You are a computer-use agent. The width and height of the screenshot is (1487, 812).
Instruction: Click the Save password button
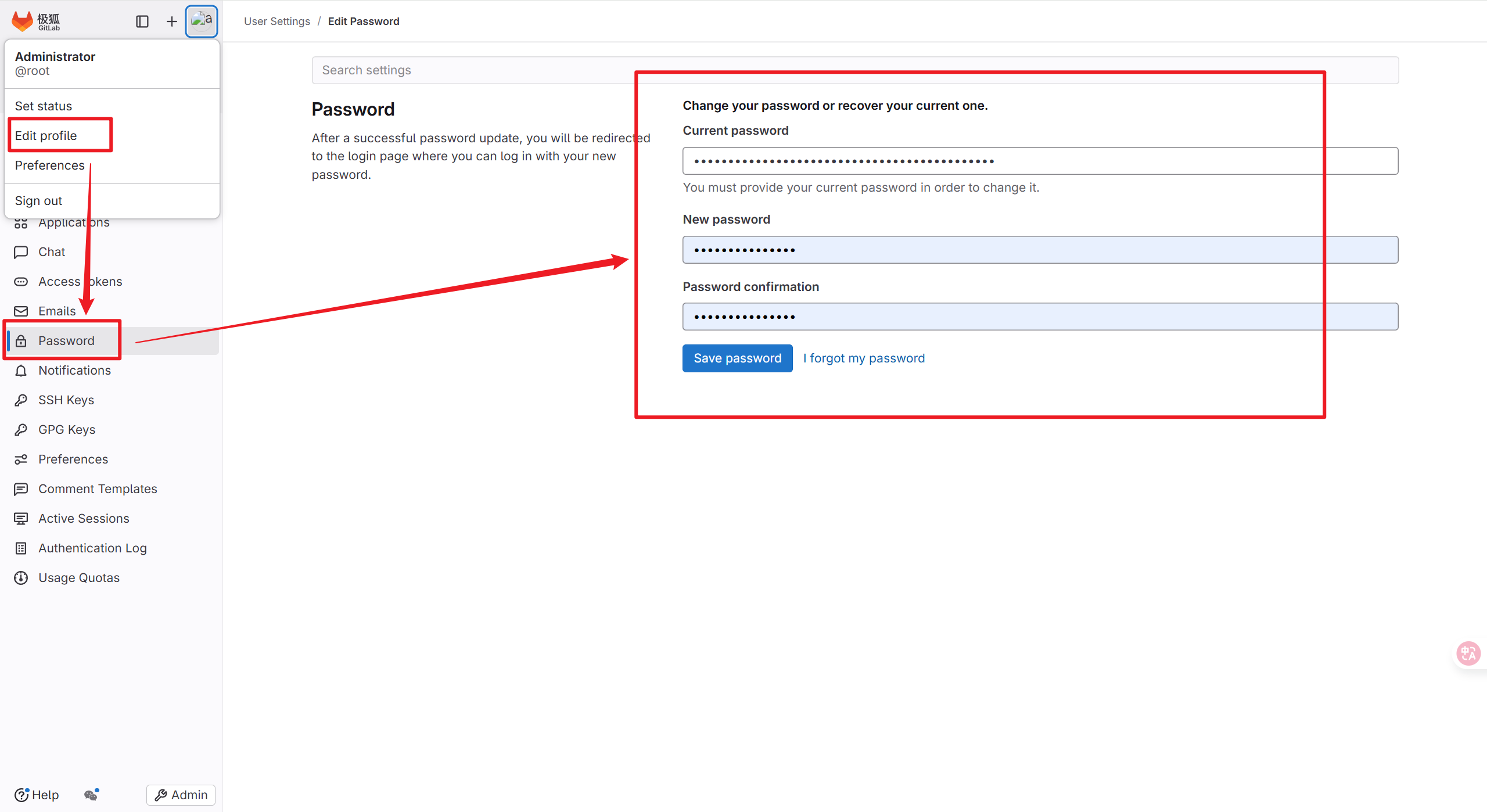pos(737,358)
